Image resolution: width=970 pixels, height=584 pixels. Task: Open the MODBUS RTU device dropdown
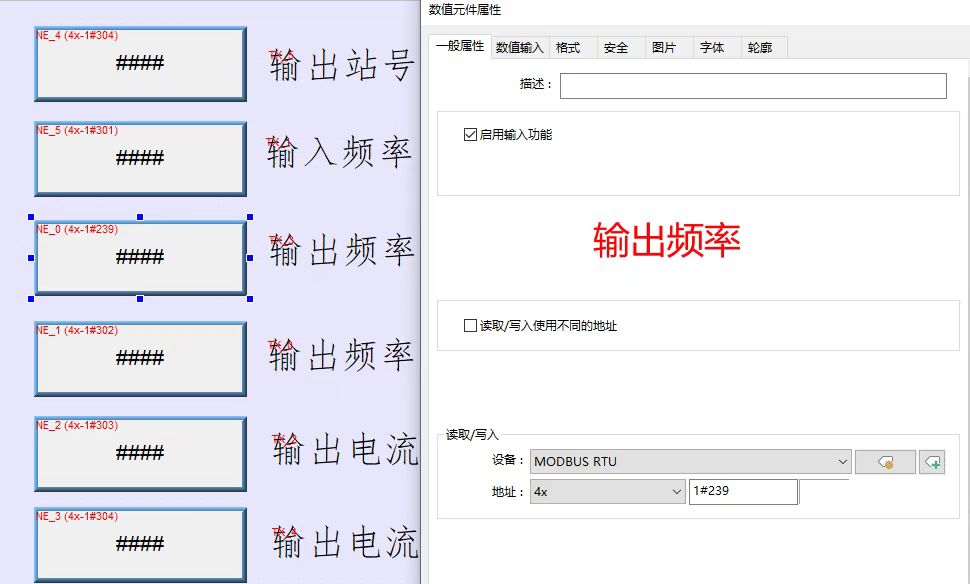tap(841, 461)
